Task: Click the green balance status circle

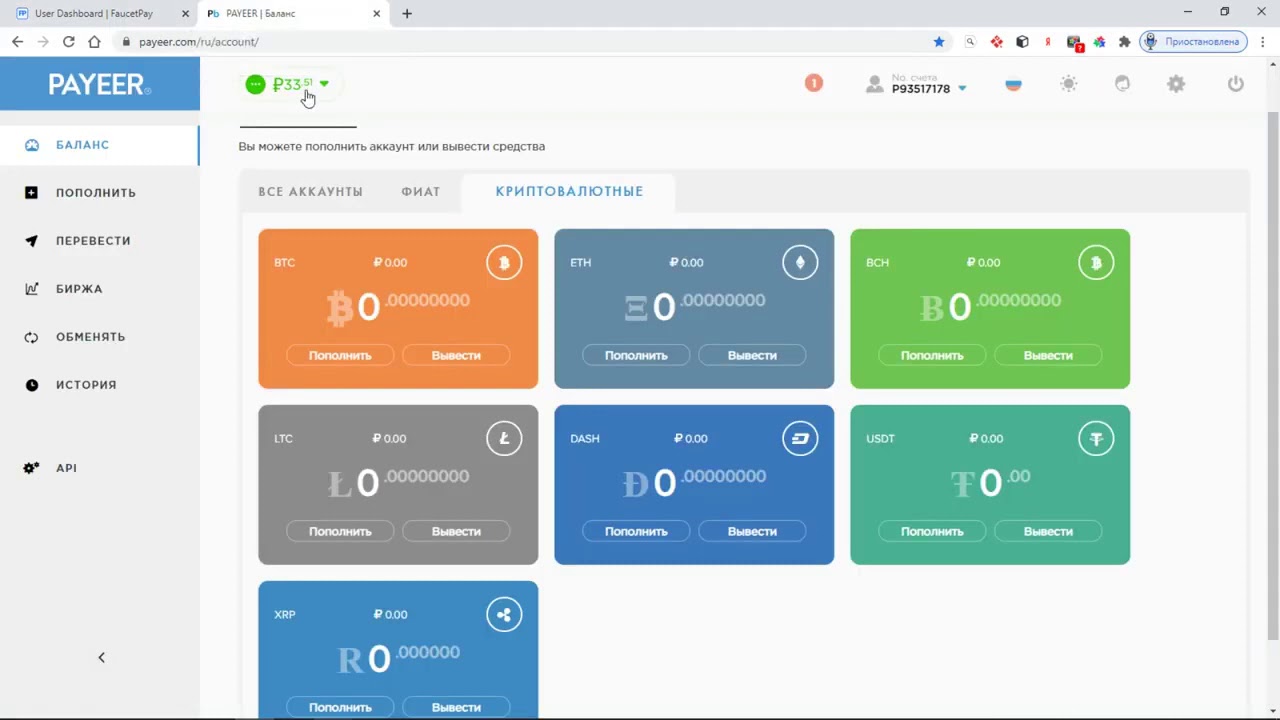Action: [255, 85]
